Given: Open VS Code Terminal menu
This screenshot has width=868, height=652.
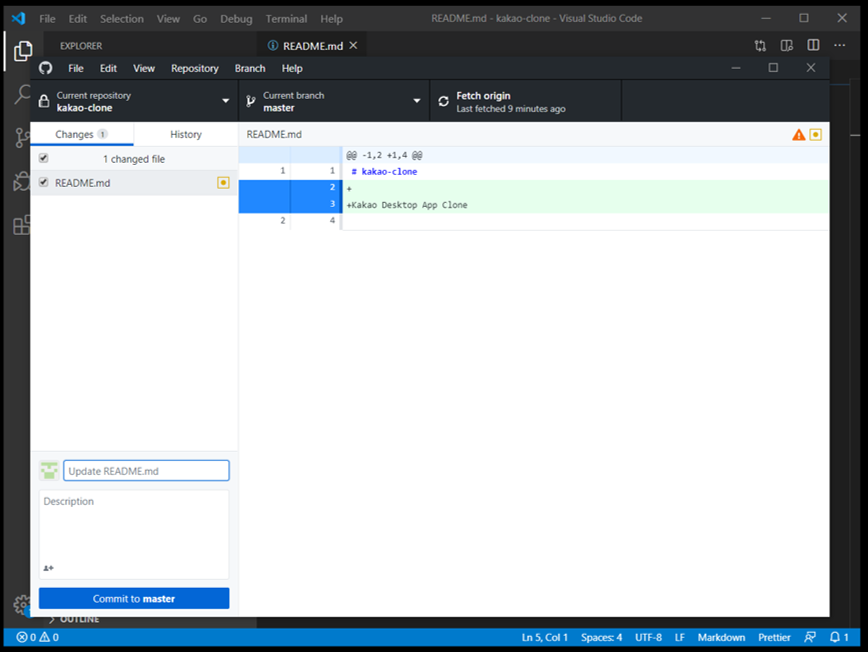Looking at the screenshot, I should pos(286,19).
